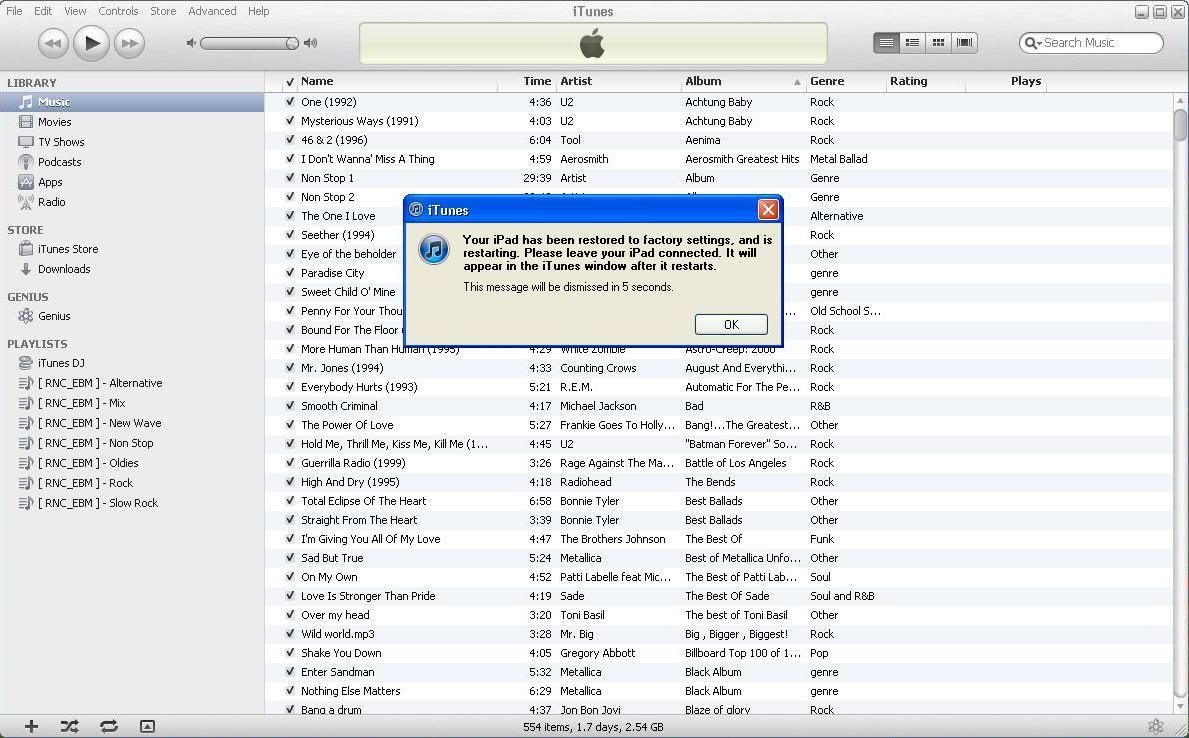Switch to grid view
The height and width of the screenshot is (738, 1189).
click(938, 42)
